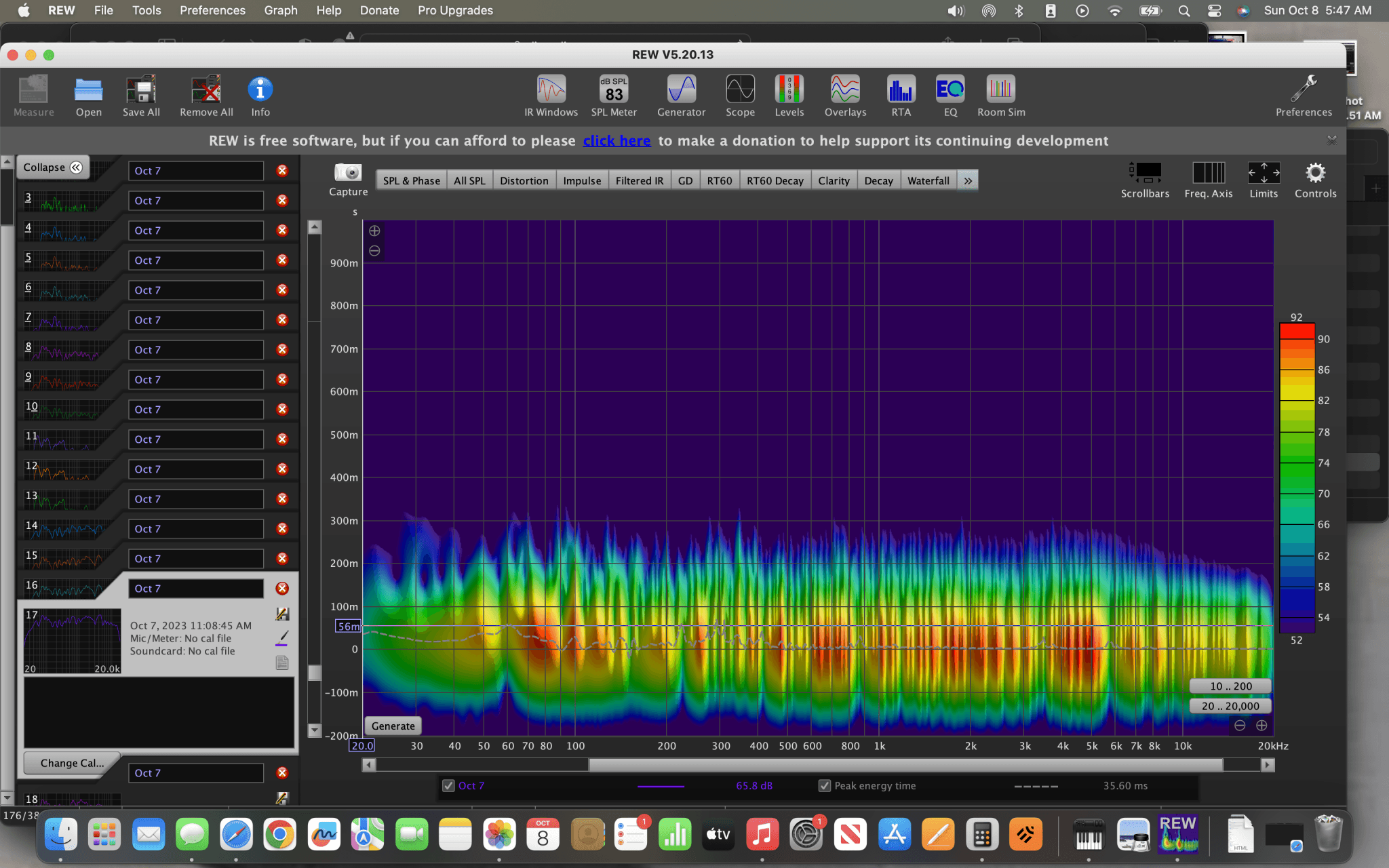Follow the 'click here' donation link

tap(617, 140)
